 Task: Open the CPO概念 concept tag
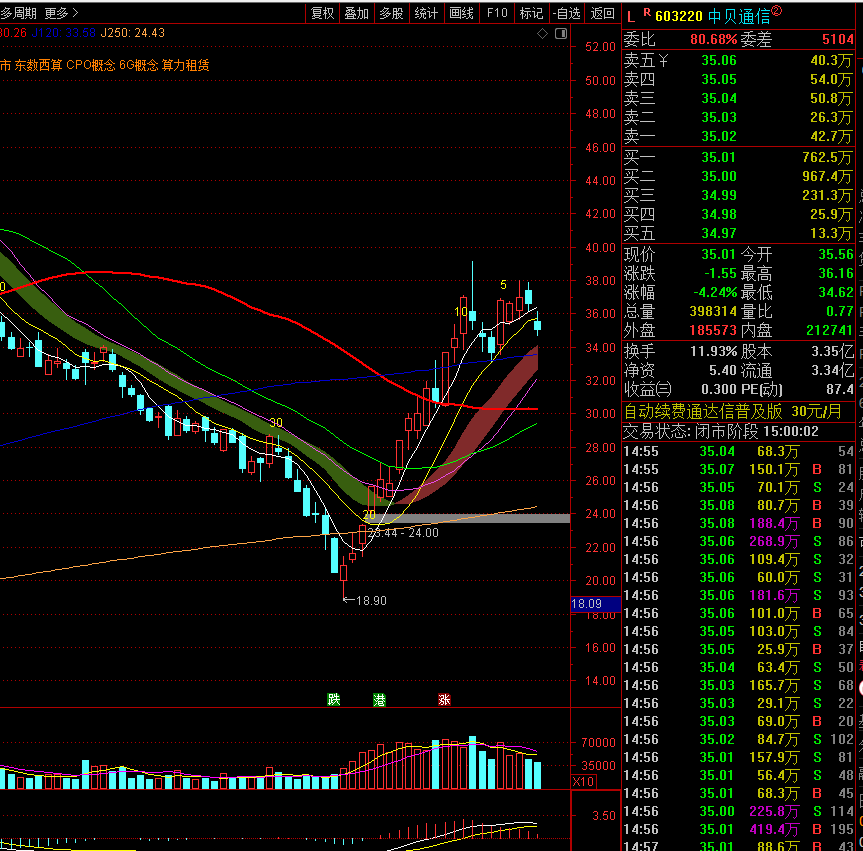[91, 66]
